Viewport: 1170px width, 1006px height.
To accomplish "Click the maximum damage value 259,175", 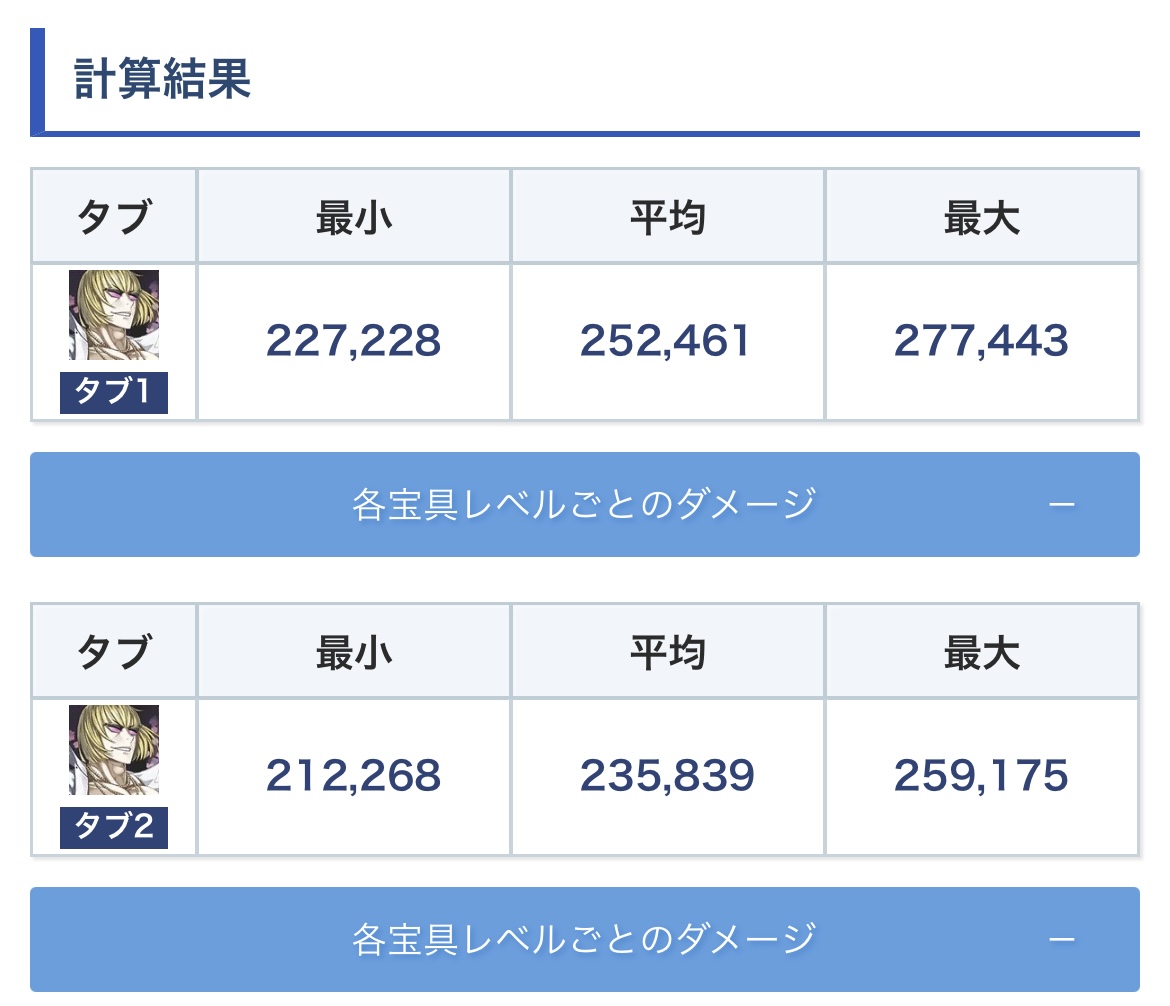I will coord(981,775).
